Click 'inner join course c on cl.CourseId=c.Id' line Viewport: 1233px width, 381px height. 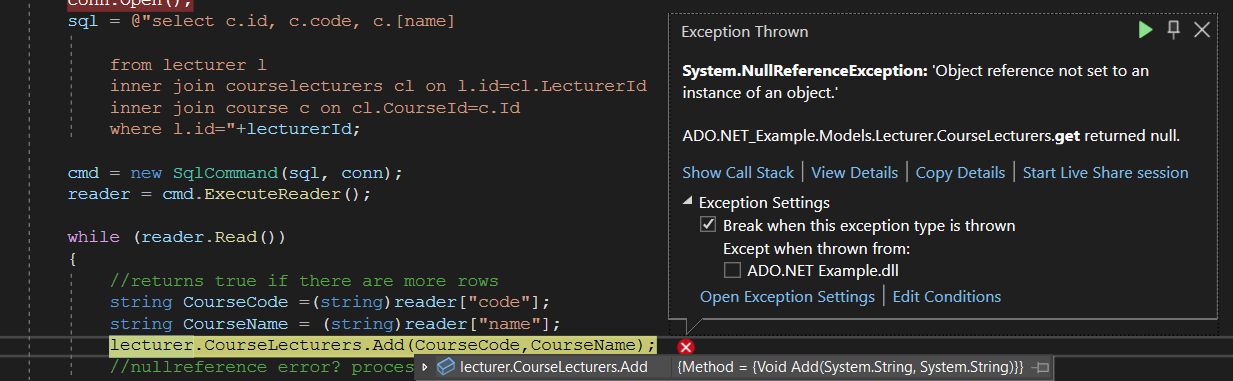[x=315, y=107]
